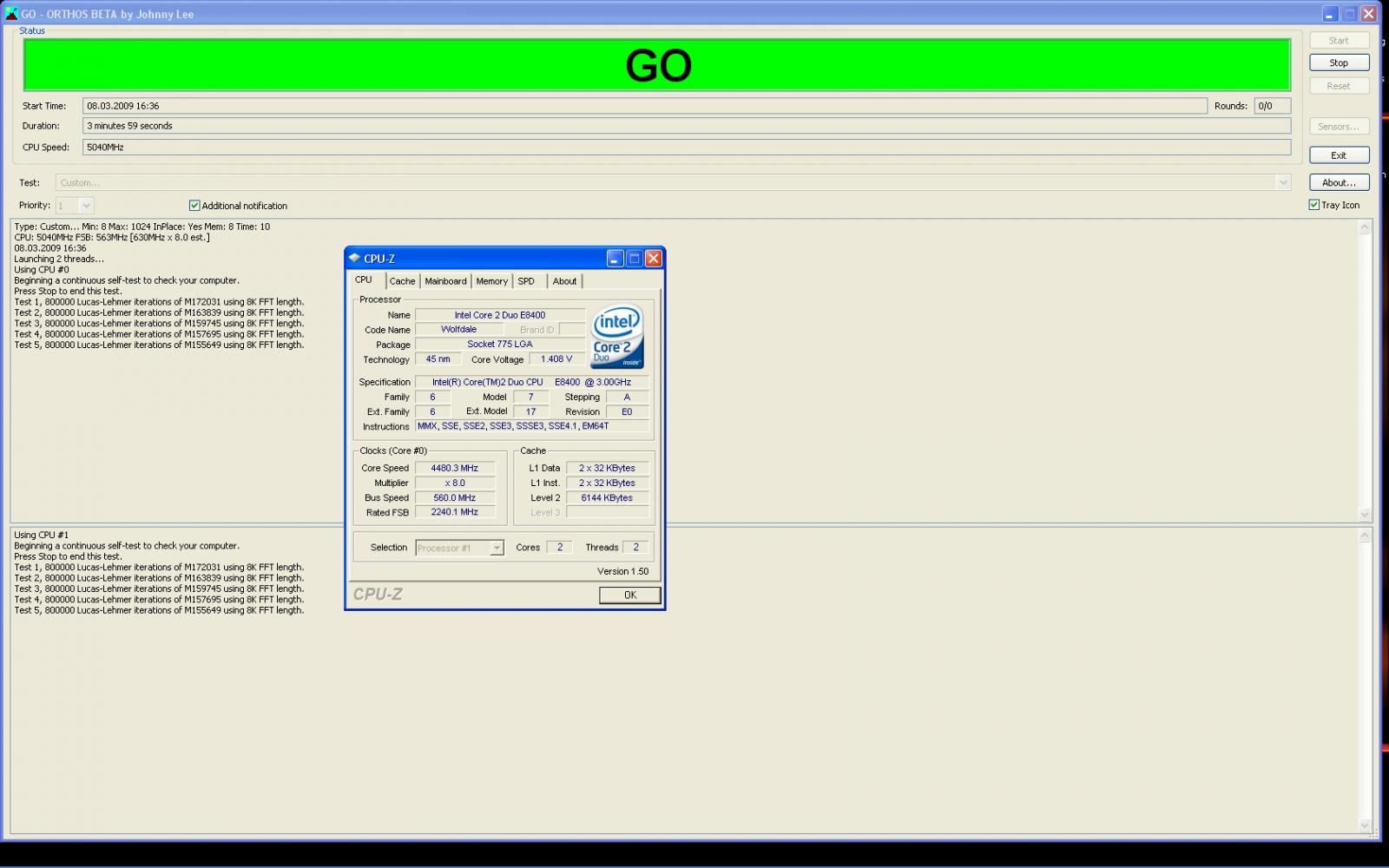The height and width of the screenshot is (868, 1389).
Task: Click the Core Speed 4480.3 MHz value
Action: (x=455, y=468)
